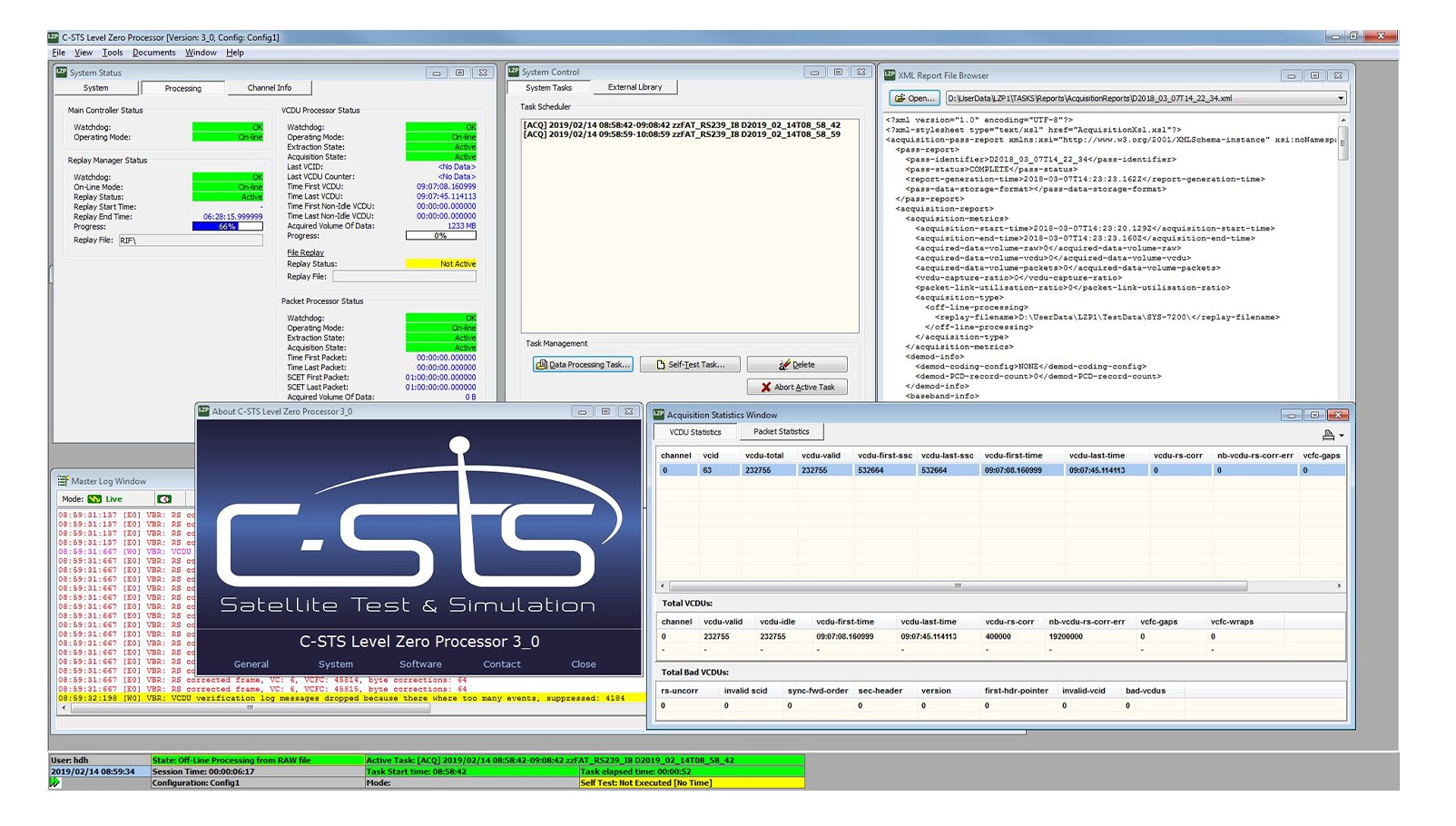
Task: Switch to the External Library tab
Action: pyautogui.click(x=635, y=87)
